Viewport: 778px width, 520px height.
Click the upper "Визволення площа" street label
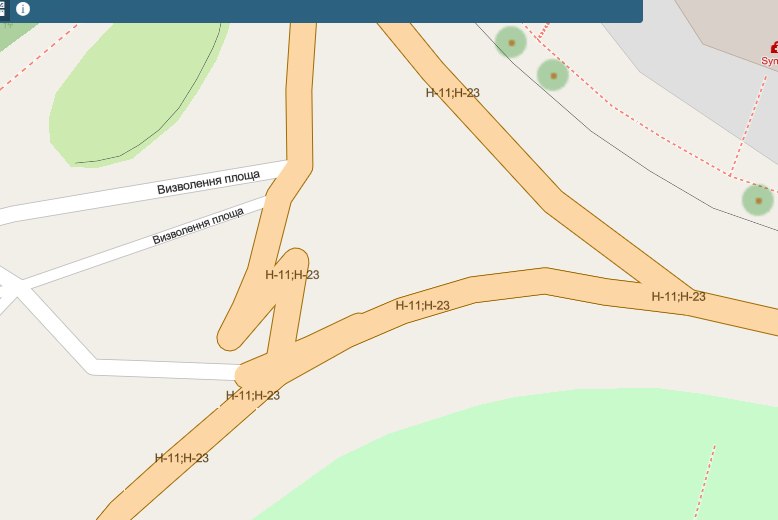coord(208,182)
